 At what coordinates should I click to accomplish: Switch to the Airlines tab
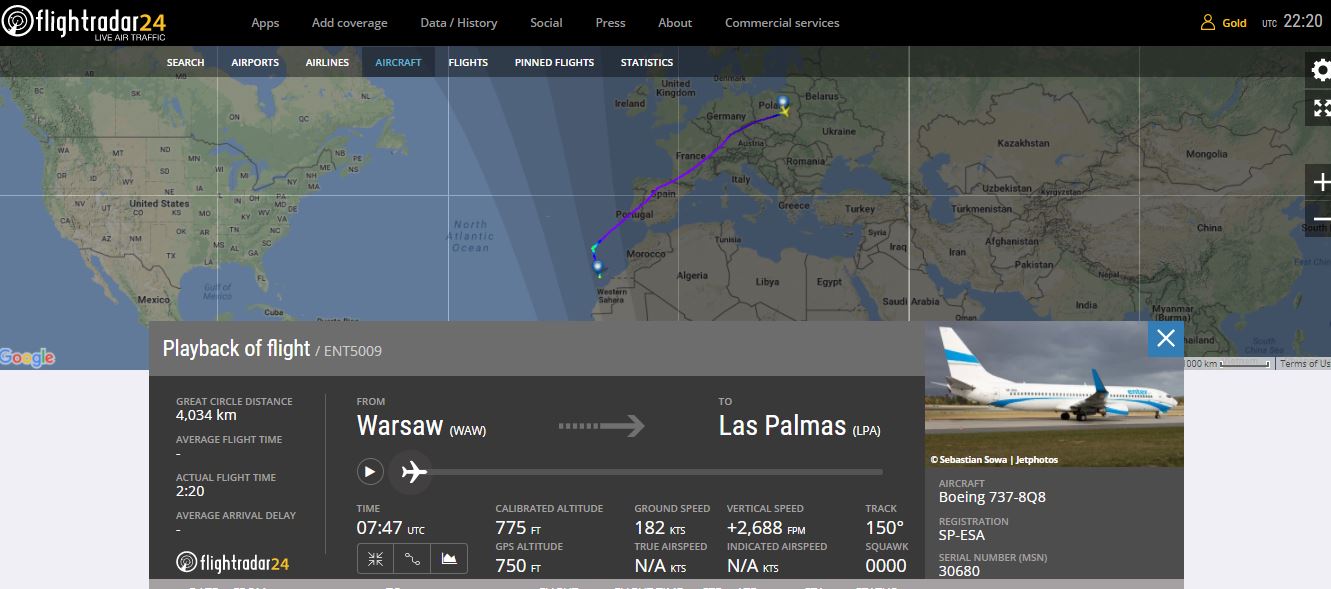(x=327, y=62)
